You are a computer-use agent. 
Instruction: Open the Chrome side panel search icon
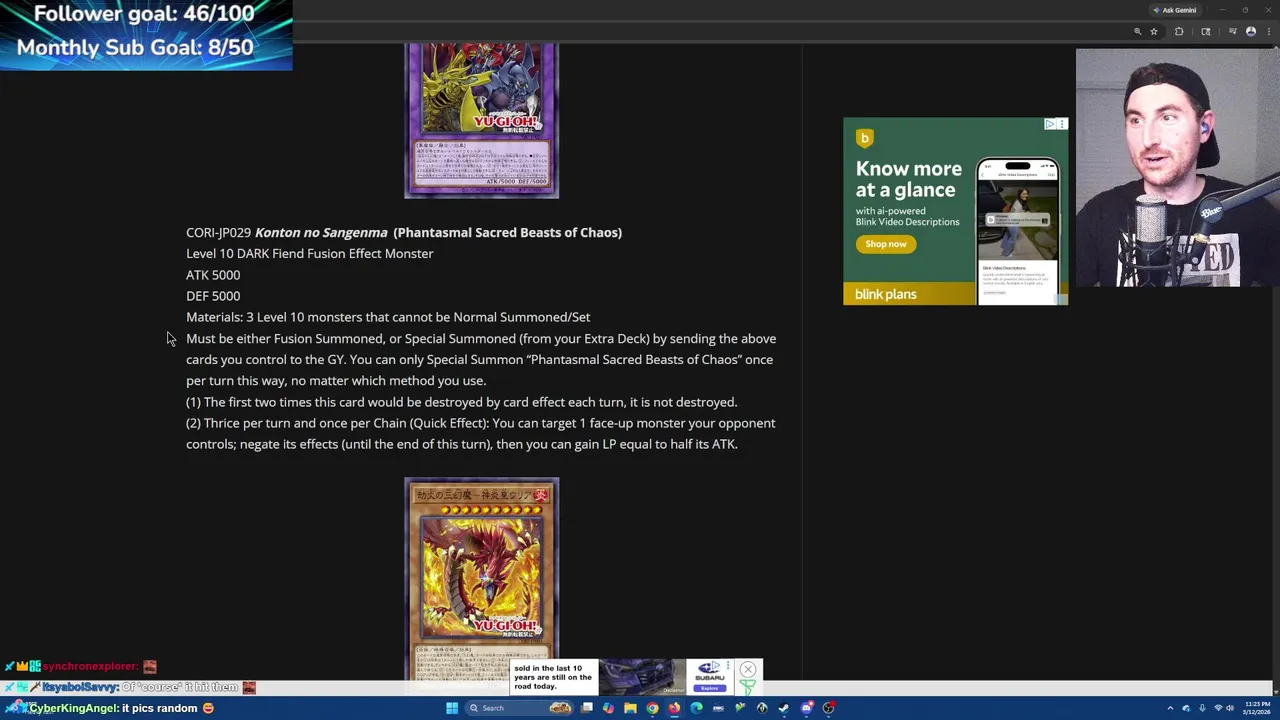point(1206,32)
